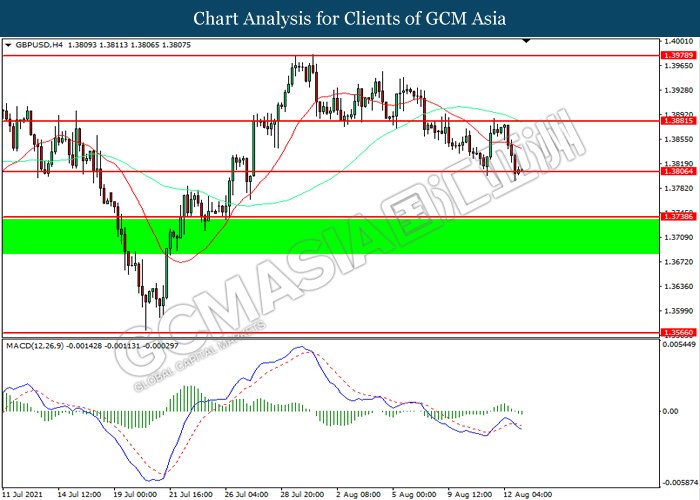Click the red 1.38815 price level tag

coord(679,121)
